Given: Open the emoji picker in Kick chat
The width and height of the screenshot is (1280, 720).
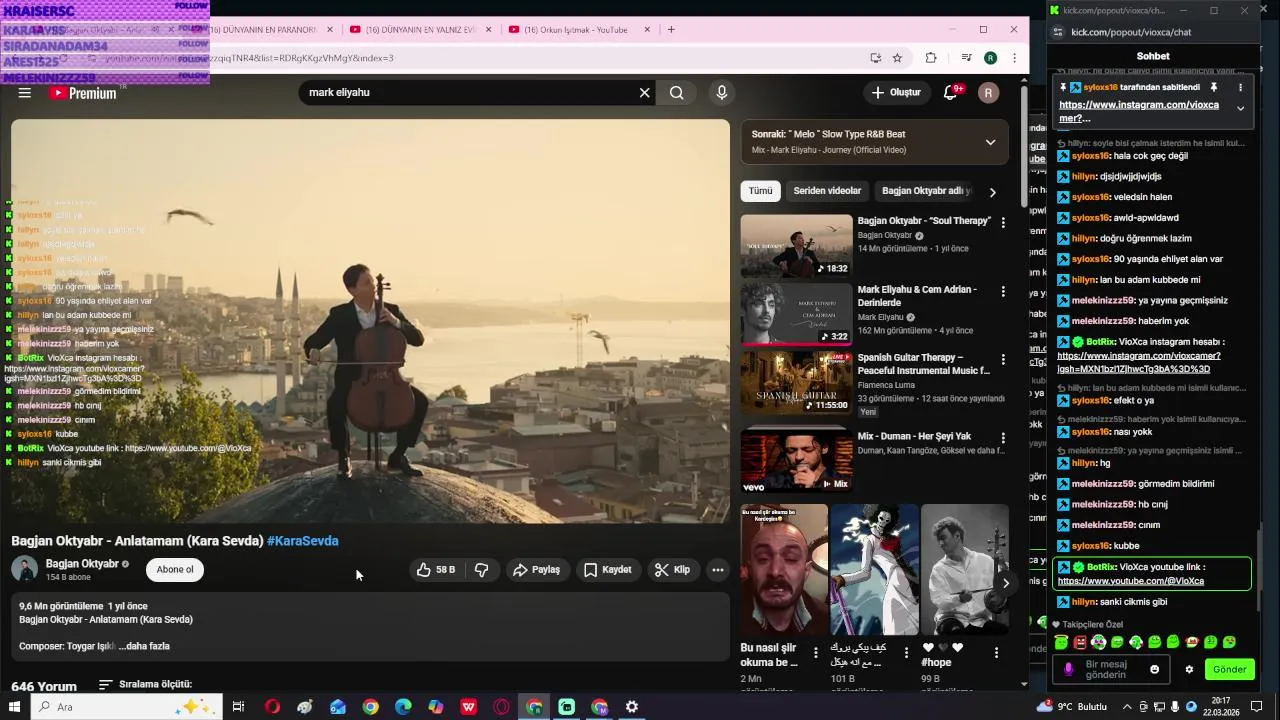Looking at the screenshot, I should pos(1155,670).
